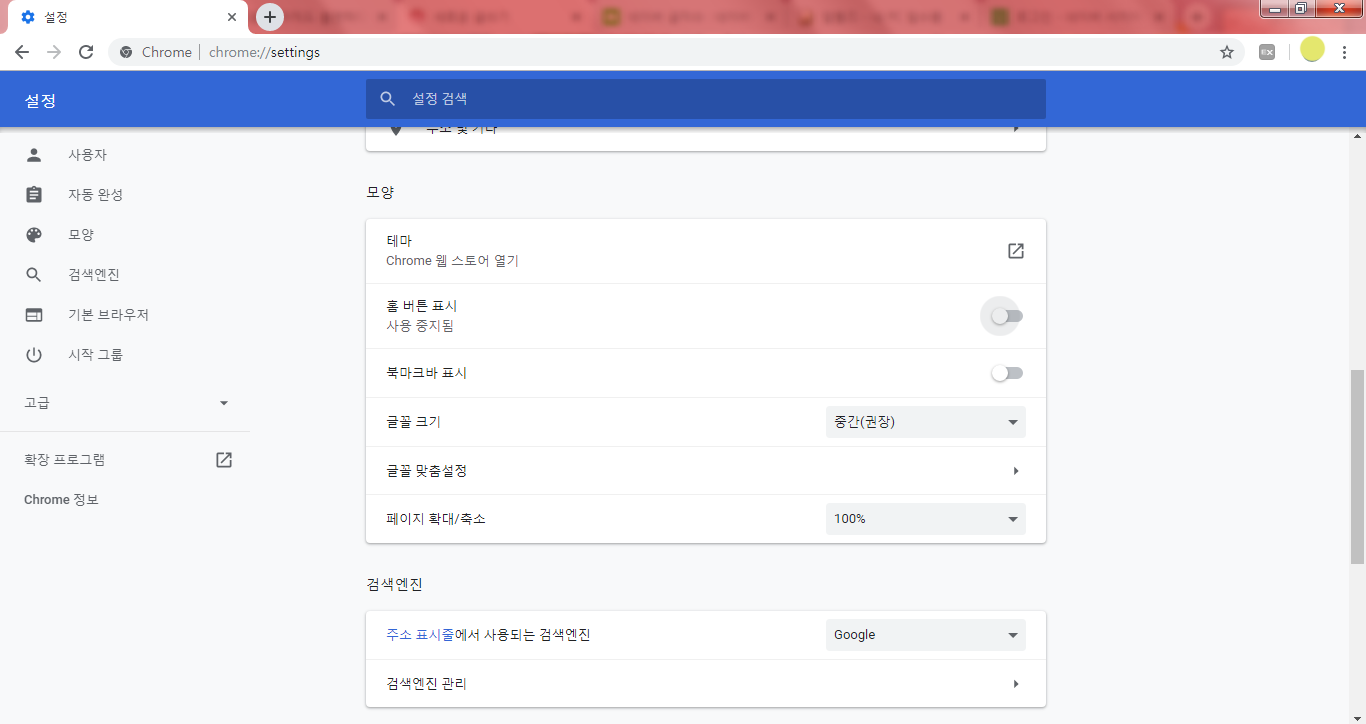Click the gear icon on 설정 tab

click(28, 17)
